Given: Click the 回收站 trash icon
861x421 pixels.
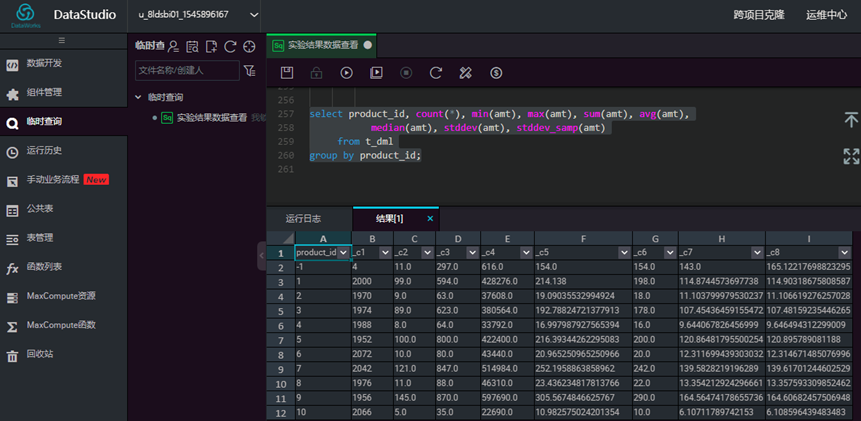Looking at the screenshot, I should [x=12, y=355].
